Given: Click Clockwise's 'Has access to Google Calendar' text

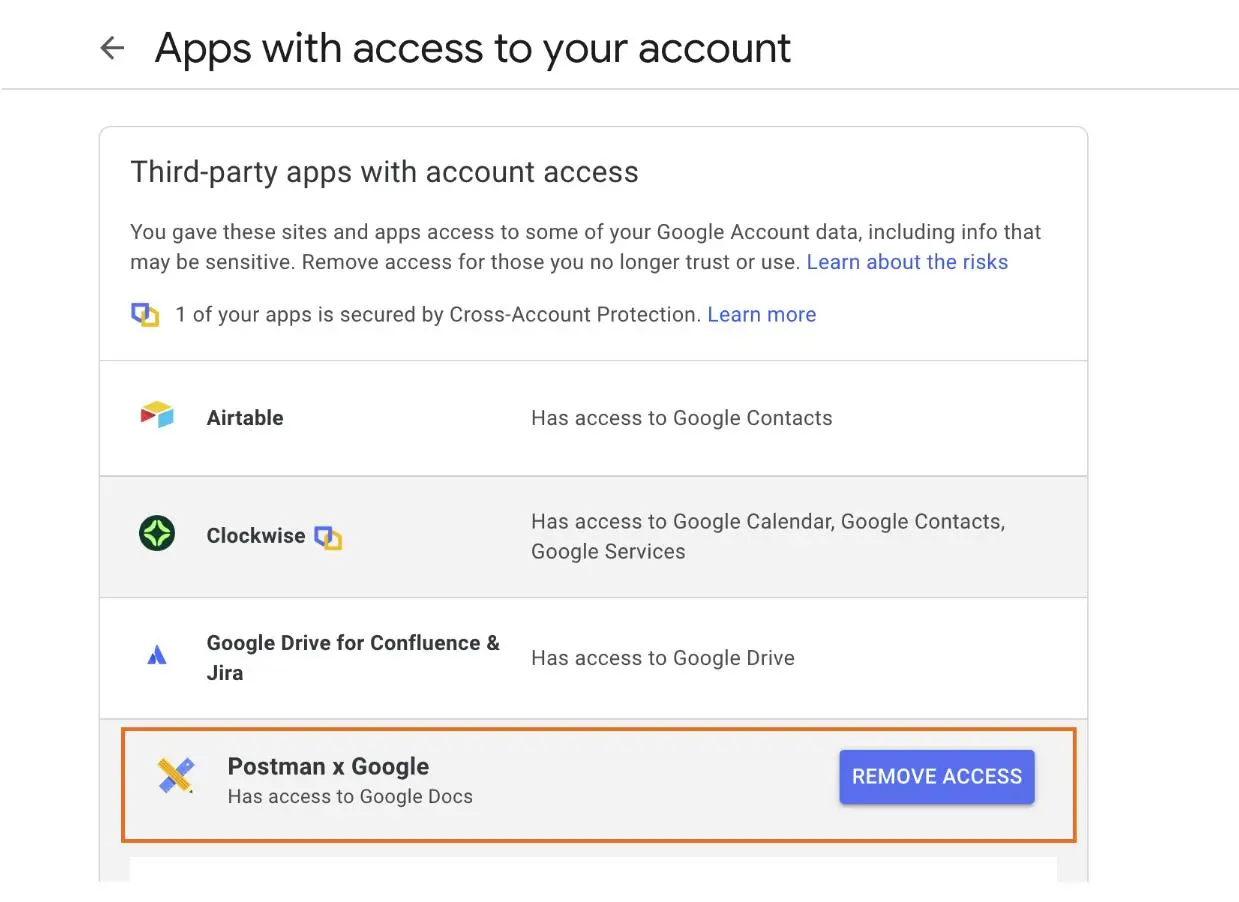Looking at the screenshot, I should point(767,536).
